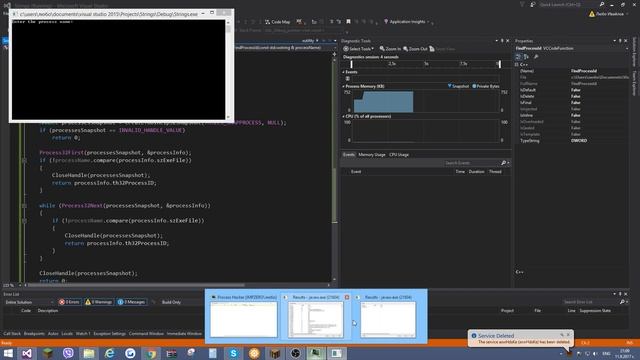Screen dimensions: 640x360
Task: Launch Internet Explorer from the taskbar
Action: 109,353
